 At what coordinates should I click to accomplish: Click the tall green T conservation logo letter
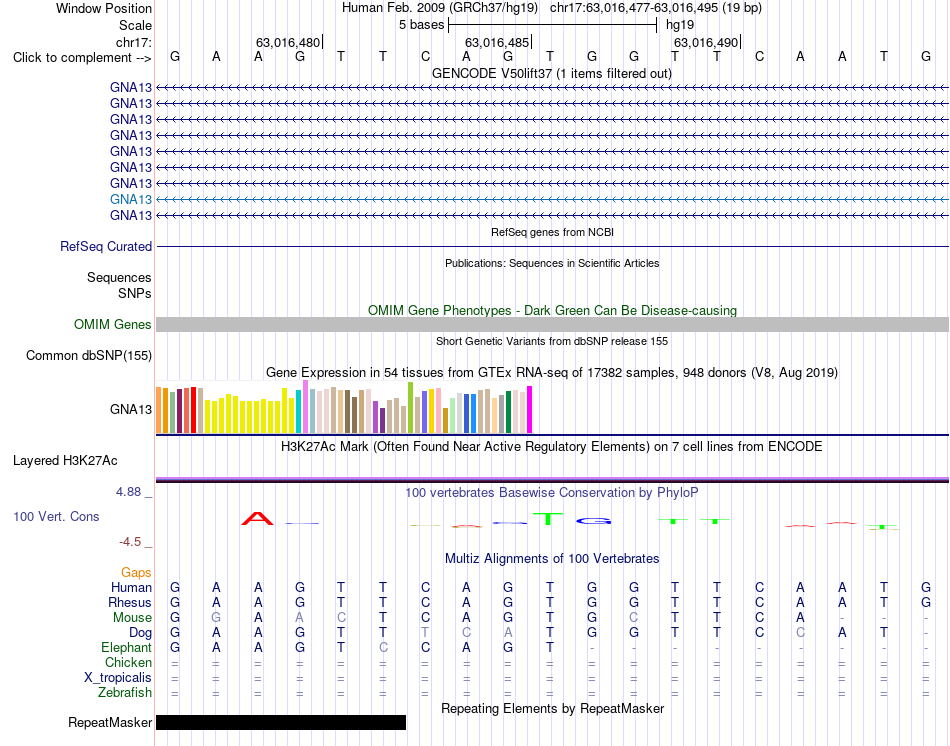(548, 519)
